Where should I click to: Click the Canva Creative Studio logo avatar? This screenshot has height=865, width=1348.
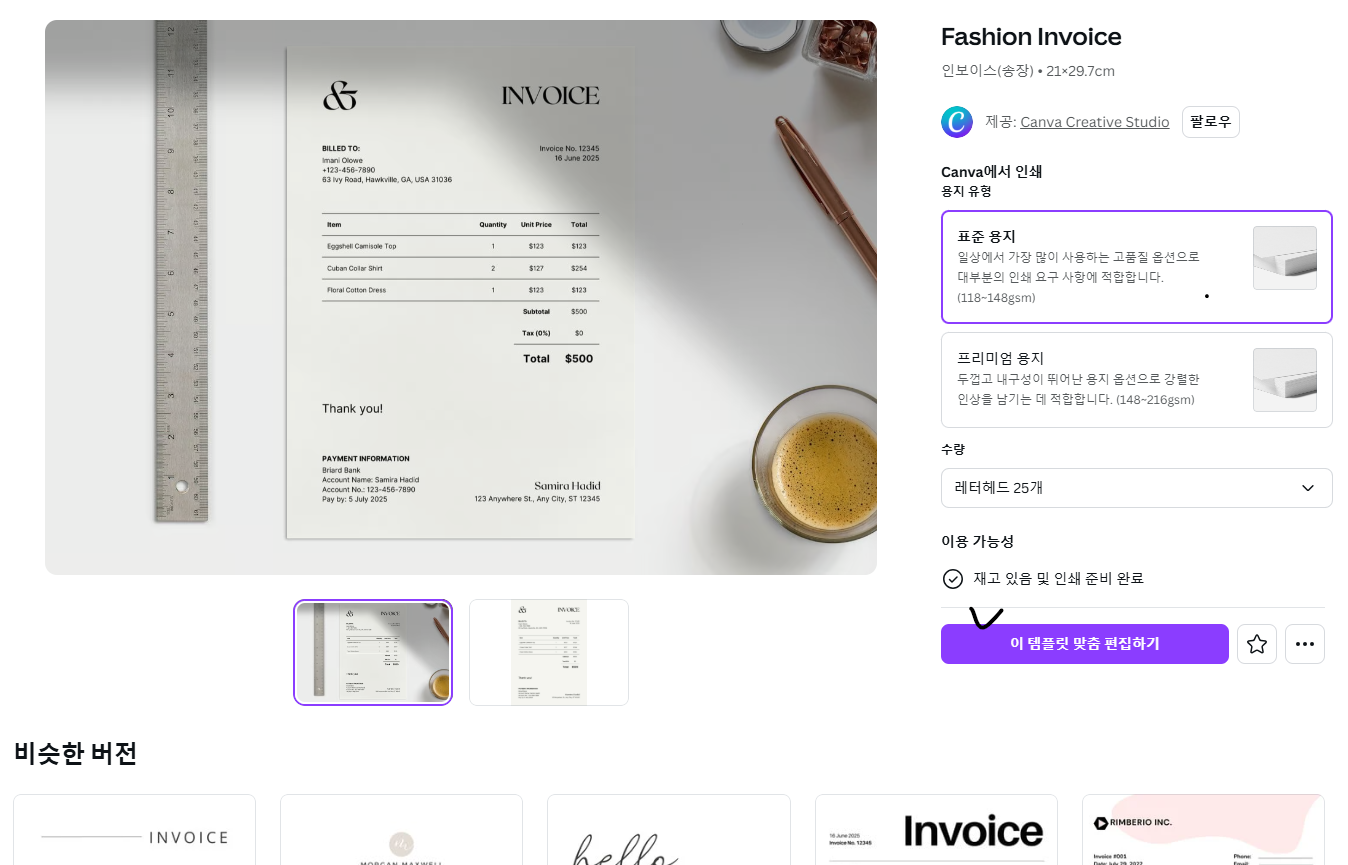[x=957, y=122]
